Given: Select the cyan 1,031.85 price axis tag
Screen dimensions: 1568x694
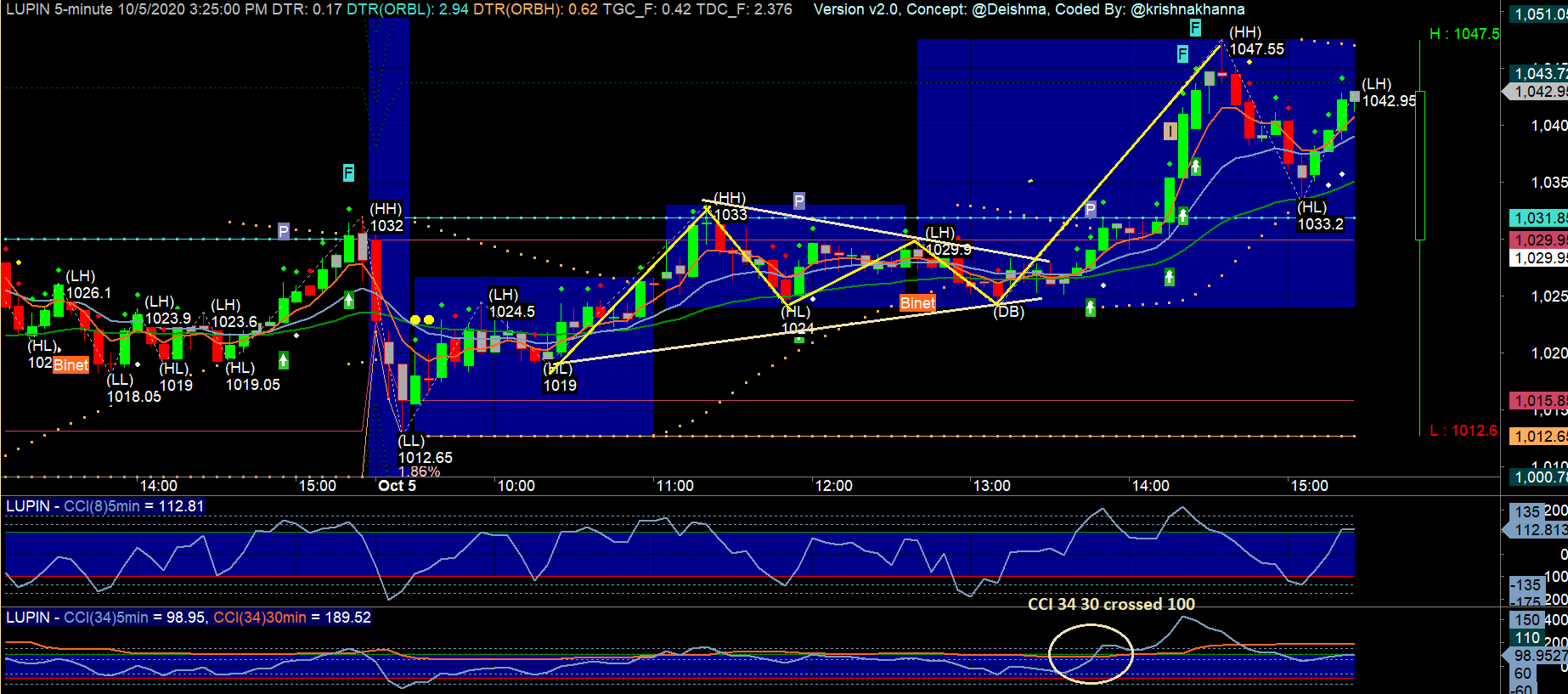Looking at the screenshot, I should (x=1539, y=218).
